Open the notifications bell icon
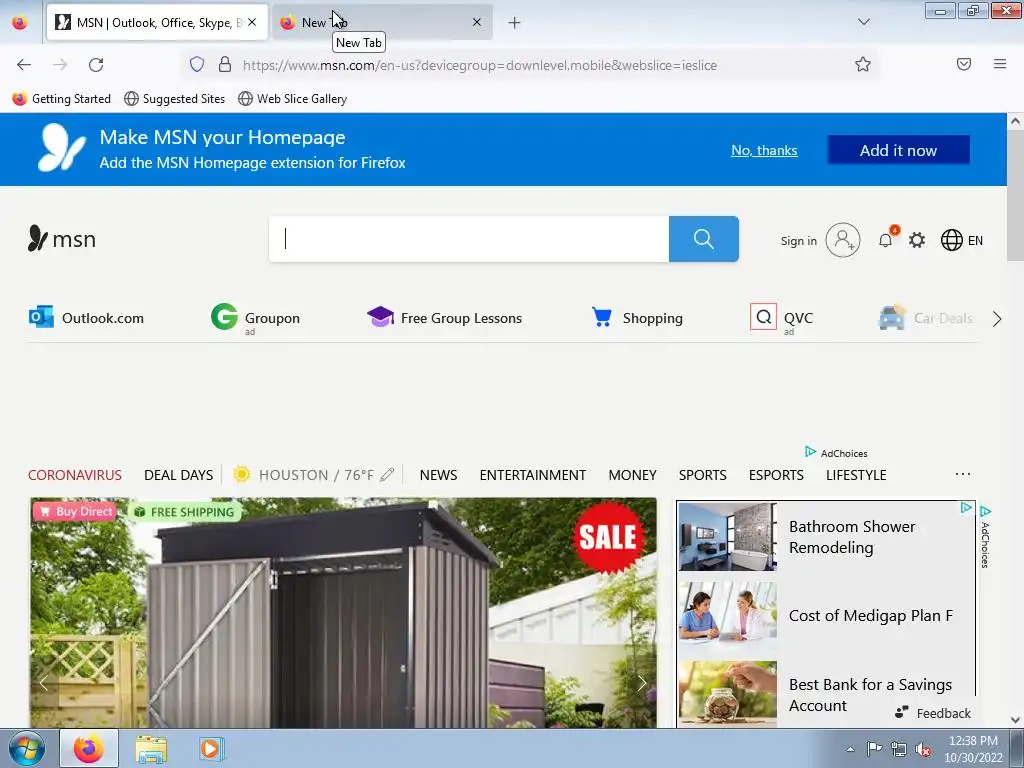 (886, 240)
